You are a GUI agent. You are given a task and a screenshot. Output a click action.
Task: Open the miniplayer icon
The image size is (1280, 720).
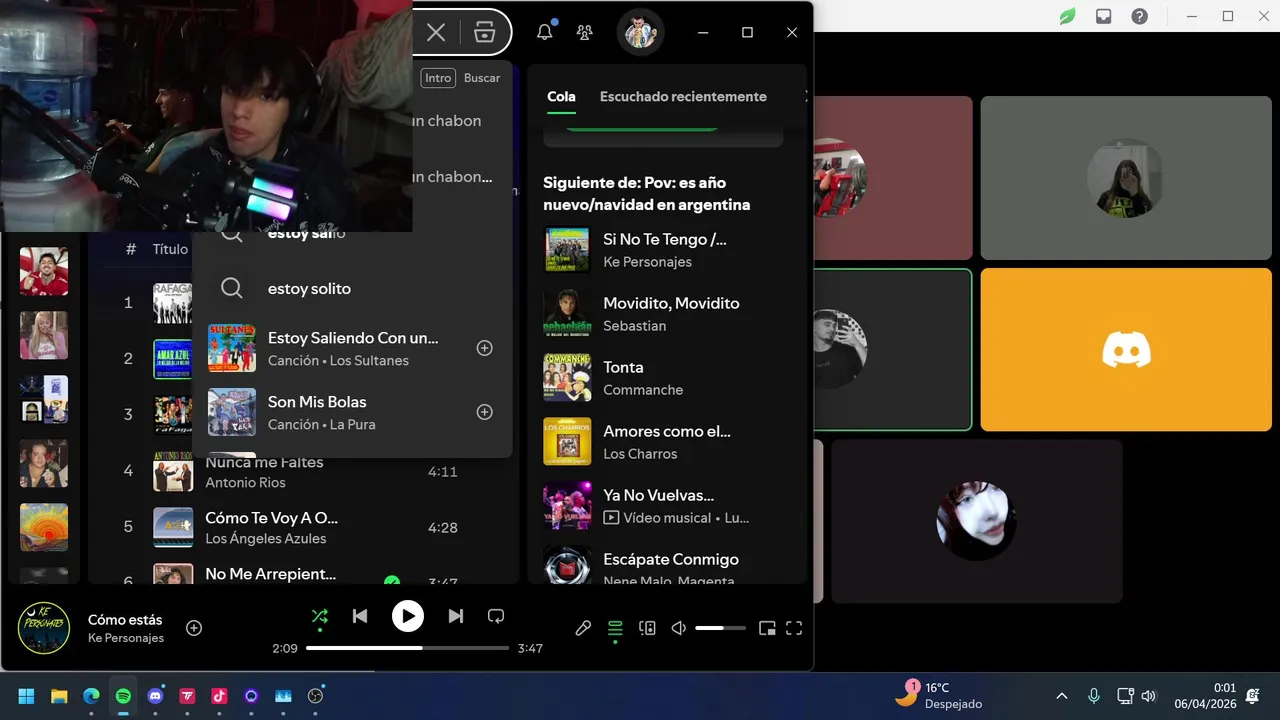pos(767,628)
